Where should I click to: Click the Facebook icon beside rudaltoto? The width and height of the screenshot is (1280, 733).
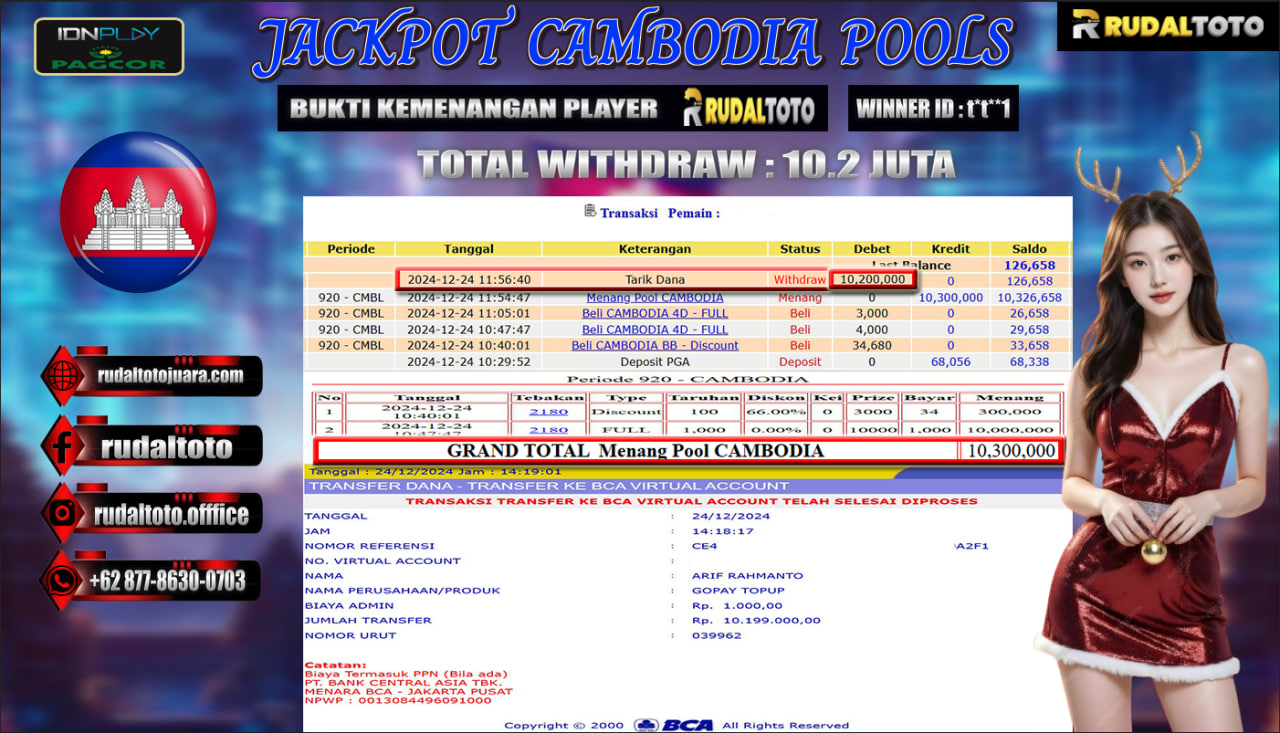[65, 446]
